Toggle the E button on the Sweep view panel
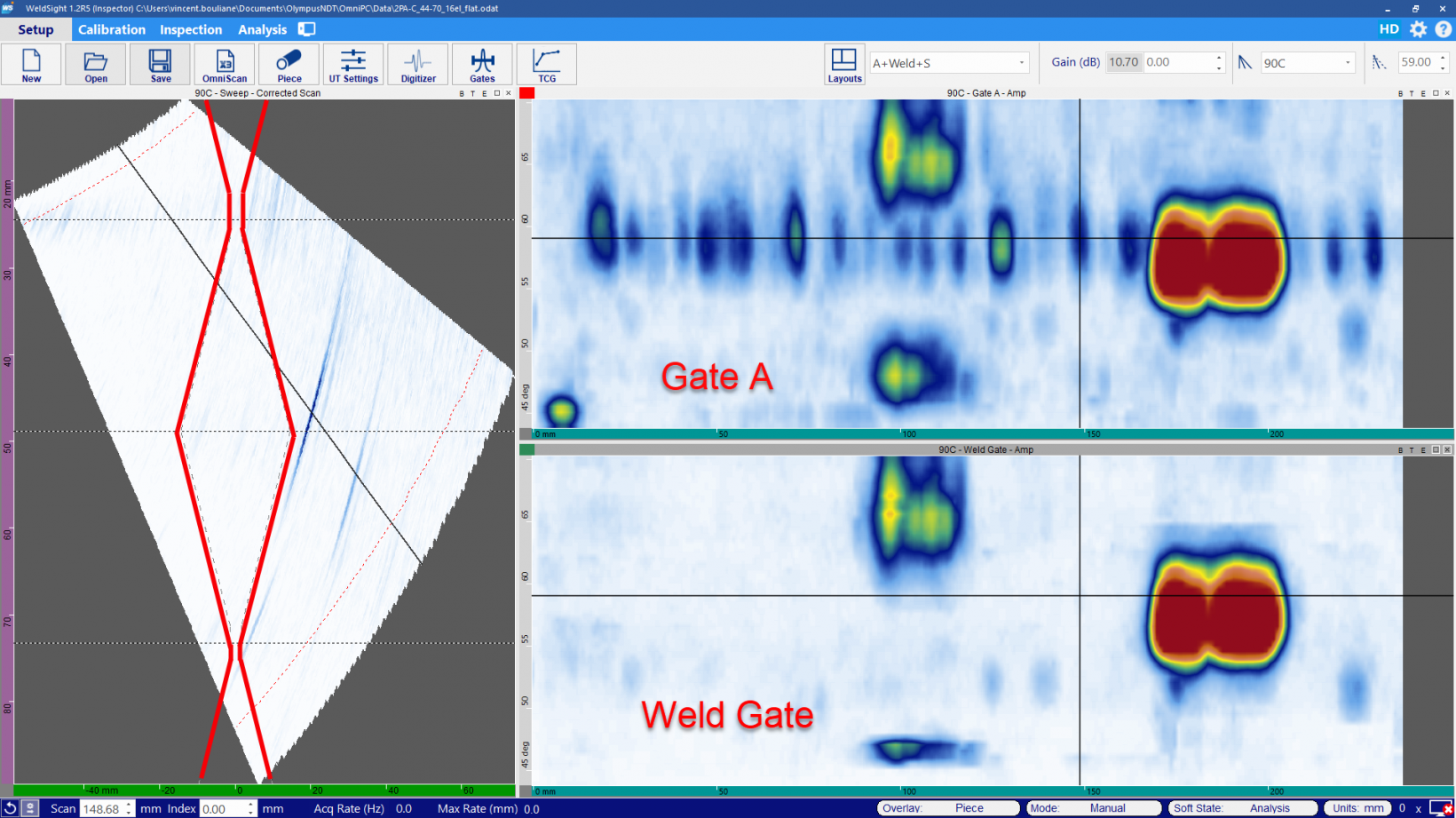The height and width of the screenshot is (818, 1456). tap(485, 93)
